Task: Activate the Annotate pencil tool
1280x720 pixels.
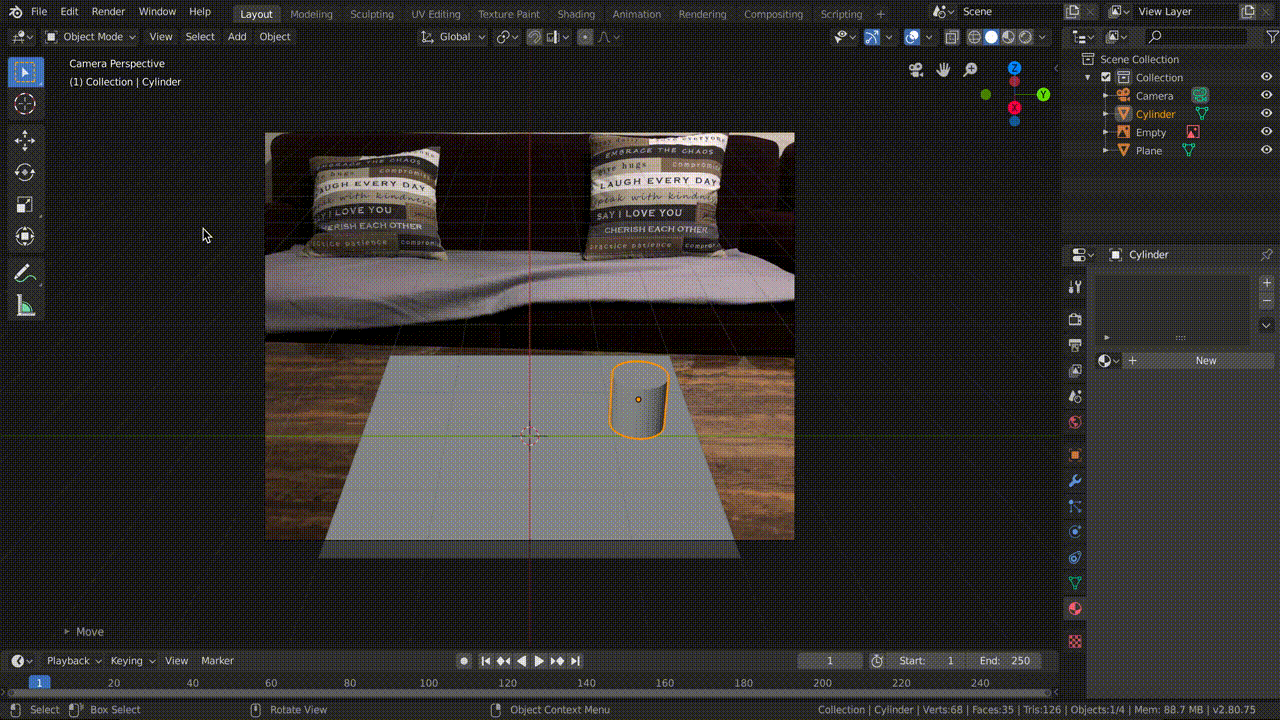Action: tap(25, 274)
